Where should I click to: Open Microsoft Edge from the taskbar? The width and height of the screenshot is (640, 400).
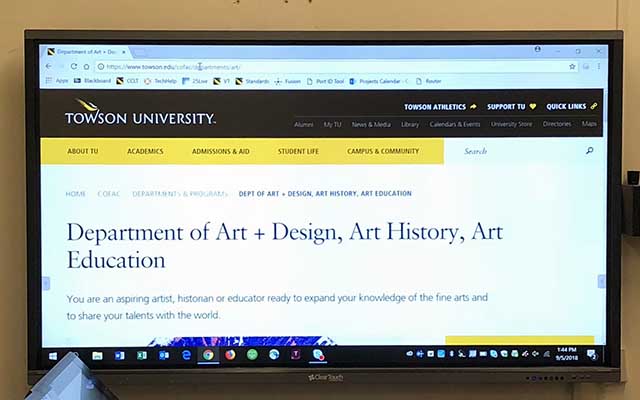point(186,356)
